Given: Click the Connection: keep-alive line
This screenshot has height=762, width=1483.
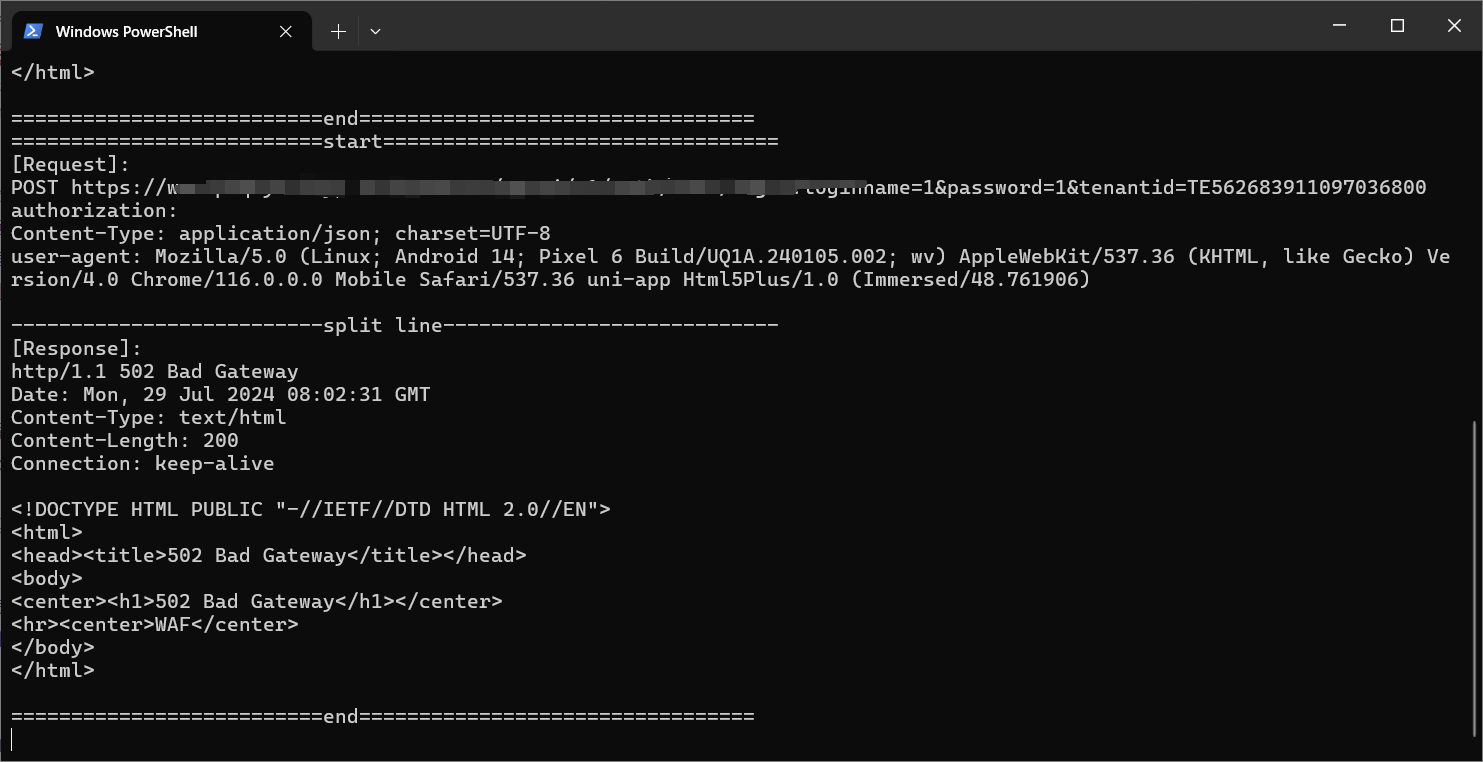Looking at the screenshot, I should coord(142,463).
